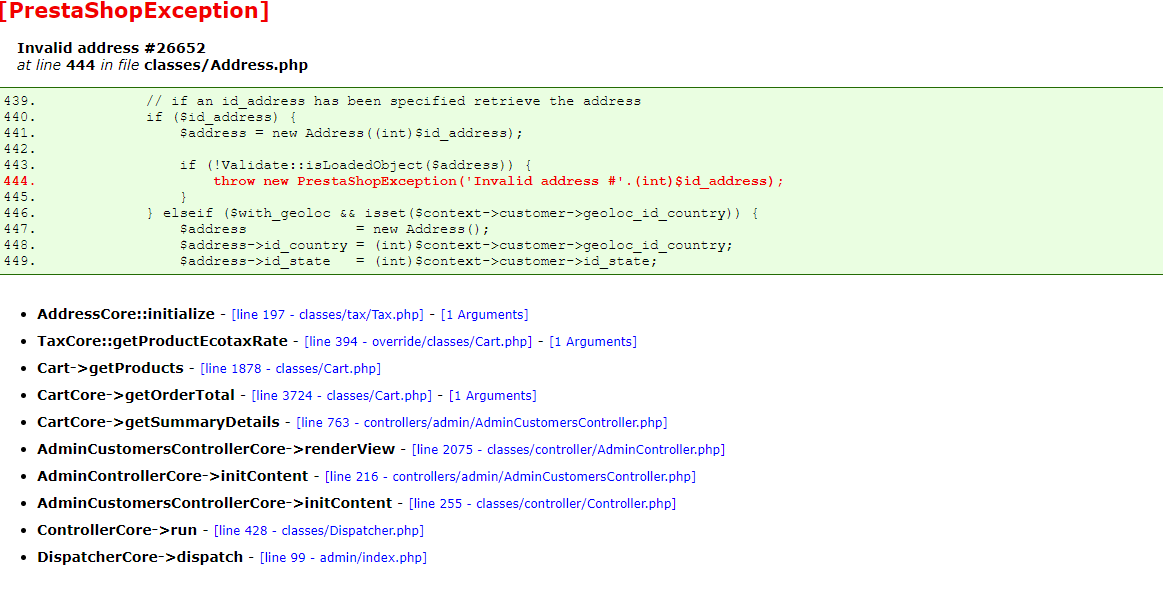Open the line 255 classes/controller/Controller.php link
Viewport: 1163px width, 590px height.
[542, 504]
